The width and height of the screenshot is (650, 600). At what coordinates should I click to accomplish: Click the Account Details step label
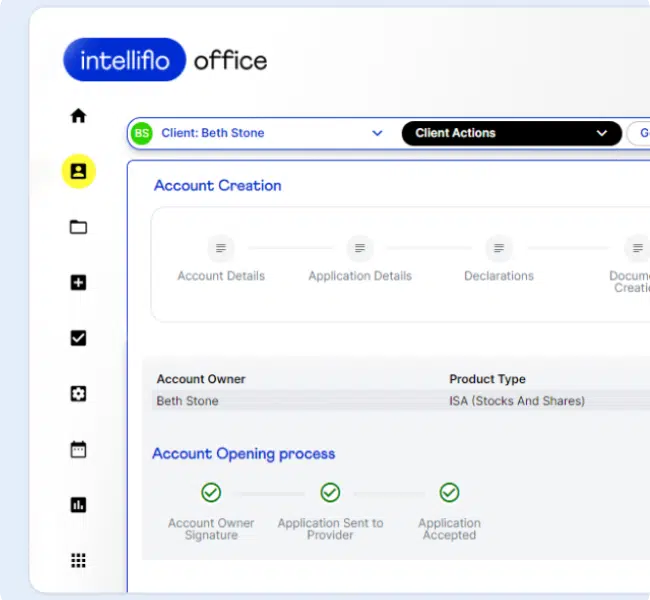coord(221,276)
